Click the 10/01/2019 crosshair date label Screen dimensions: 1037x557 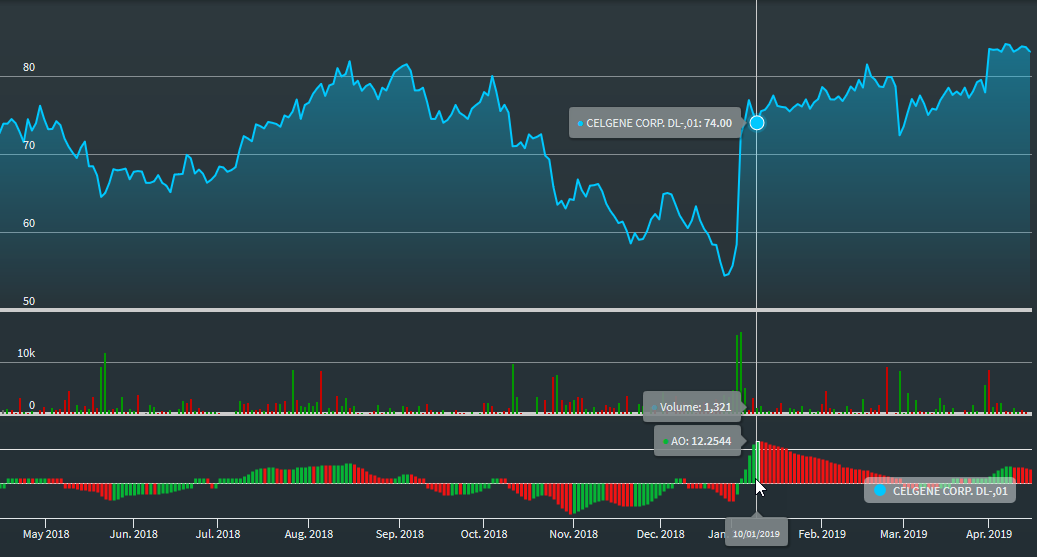756,534
